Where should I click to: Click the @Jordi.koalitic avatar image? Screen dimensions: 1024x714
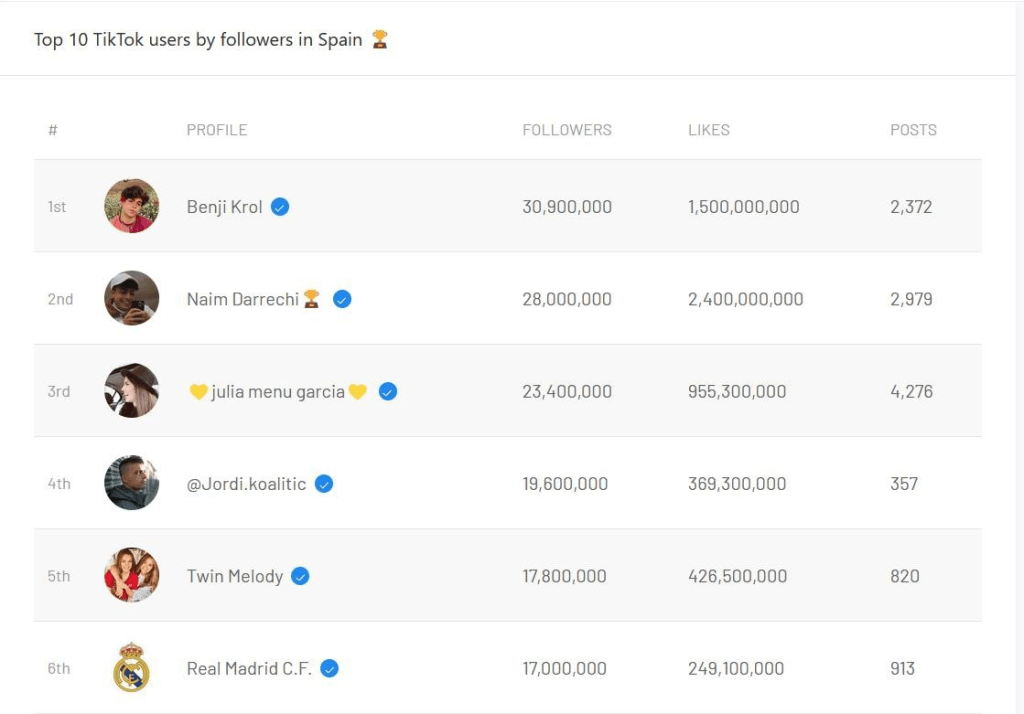131,483
